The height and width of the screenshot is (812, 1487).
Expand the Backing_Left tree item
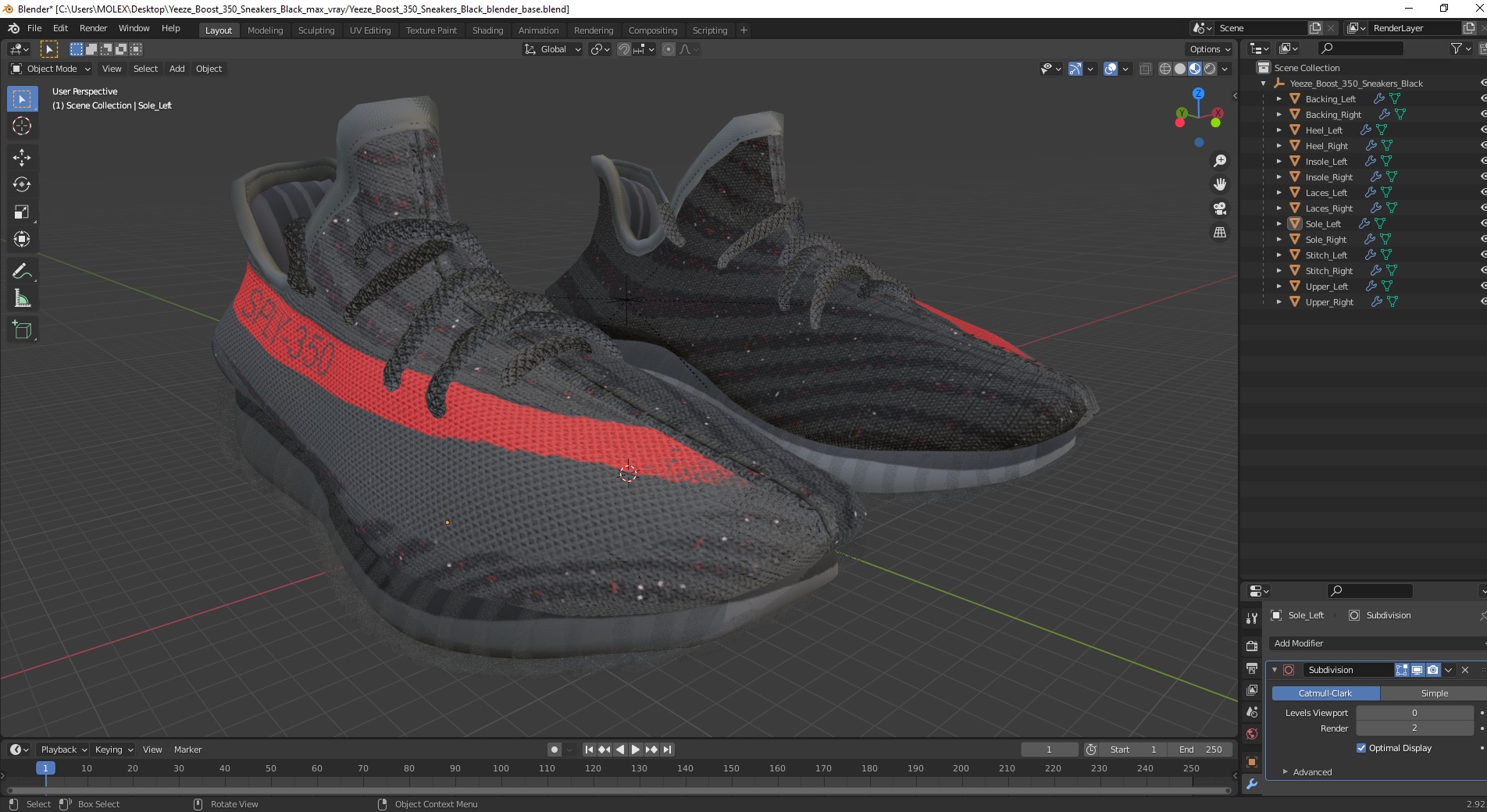pos(1278,99)
